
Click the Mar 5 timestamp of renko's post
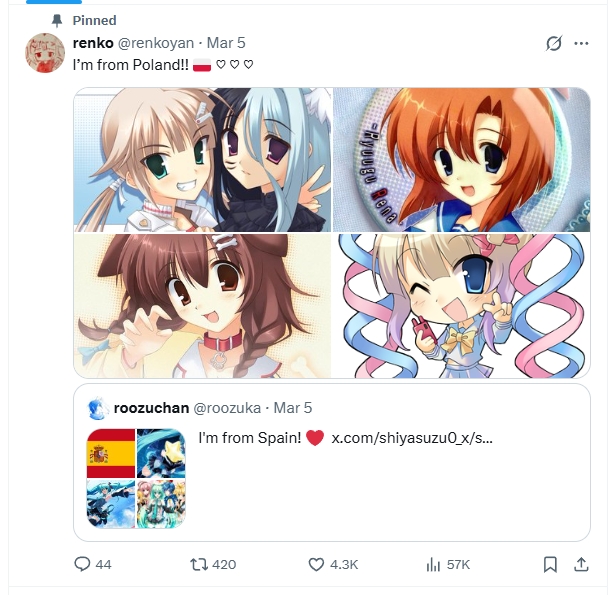226,43
